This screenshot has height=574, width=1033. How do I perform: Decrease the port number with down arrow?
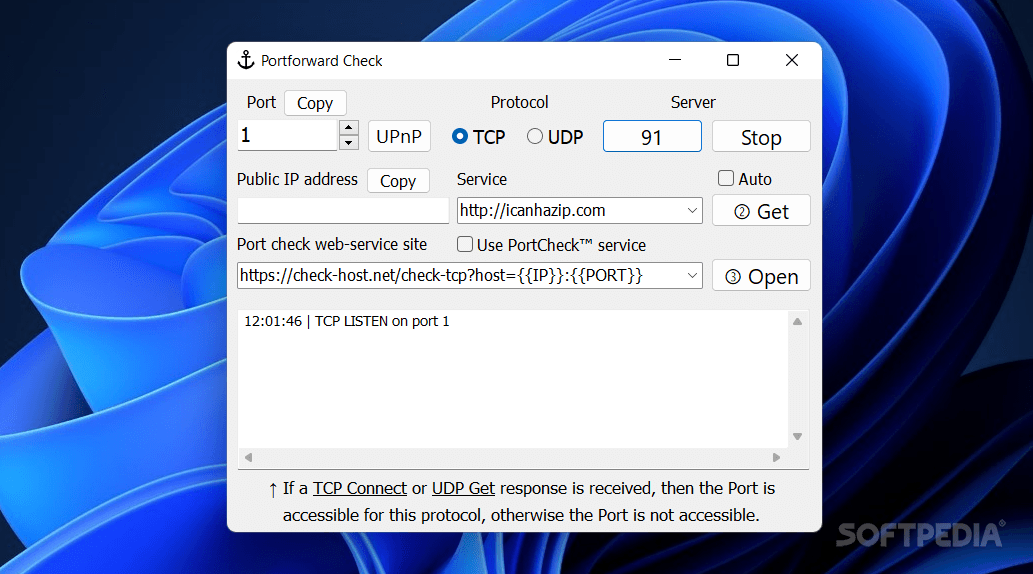click(349, 143)
